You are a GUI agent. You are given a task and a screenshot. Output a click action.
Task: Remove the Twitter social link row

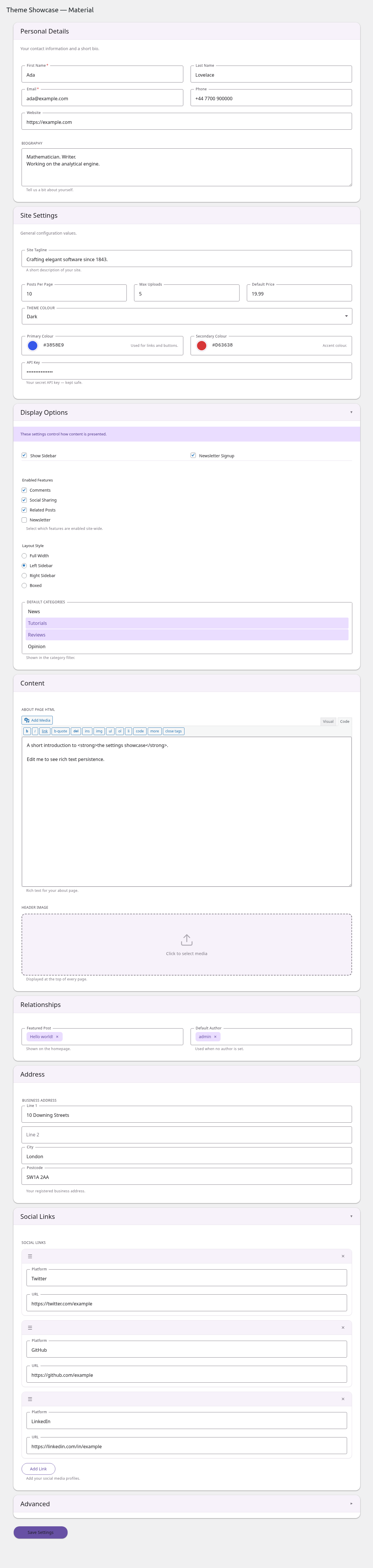coord(343,1256)
